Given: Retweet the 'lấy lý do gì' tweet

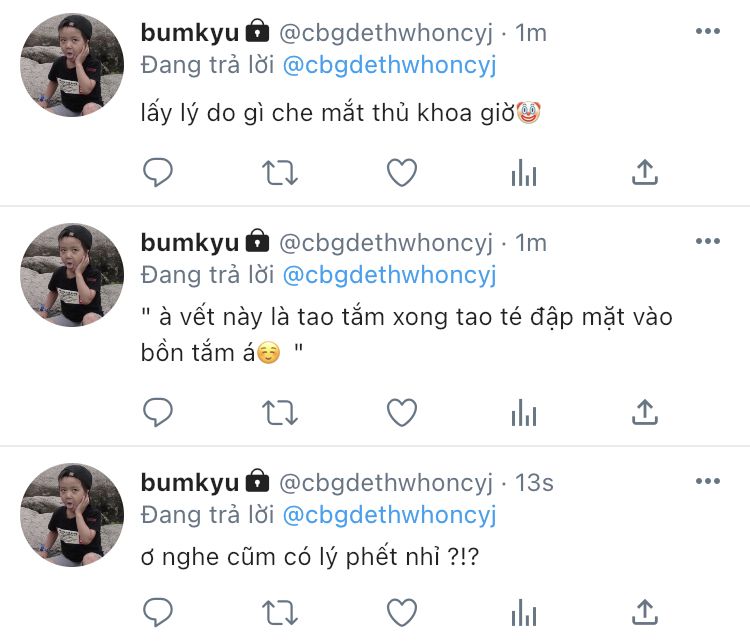Looking at the screenshot, I should coord(280,173).
